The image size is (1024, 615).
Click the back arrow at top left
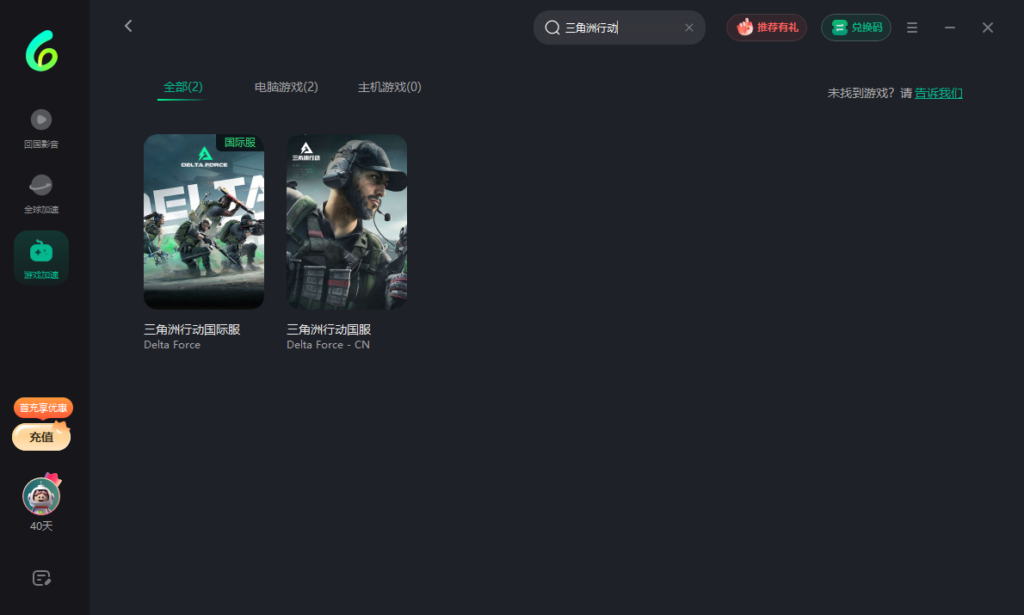coord(128,26)
